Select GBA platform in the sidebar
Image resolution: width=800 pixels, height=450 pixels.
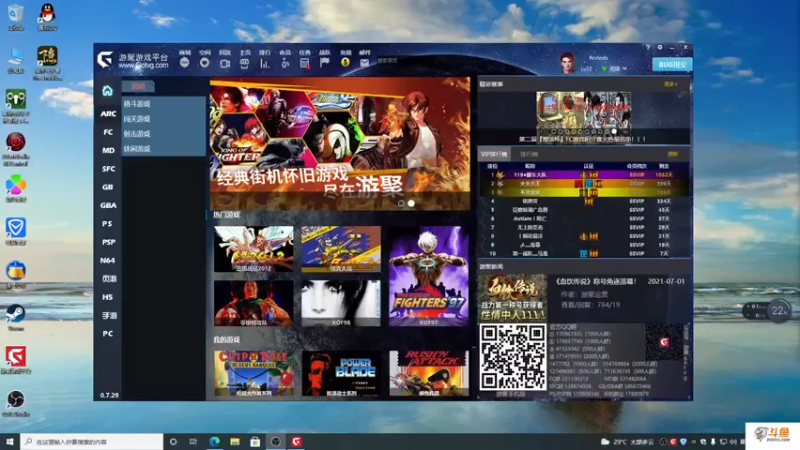108,205
